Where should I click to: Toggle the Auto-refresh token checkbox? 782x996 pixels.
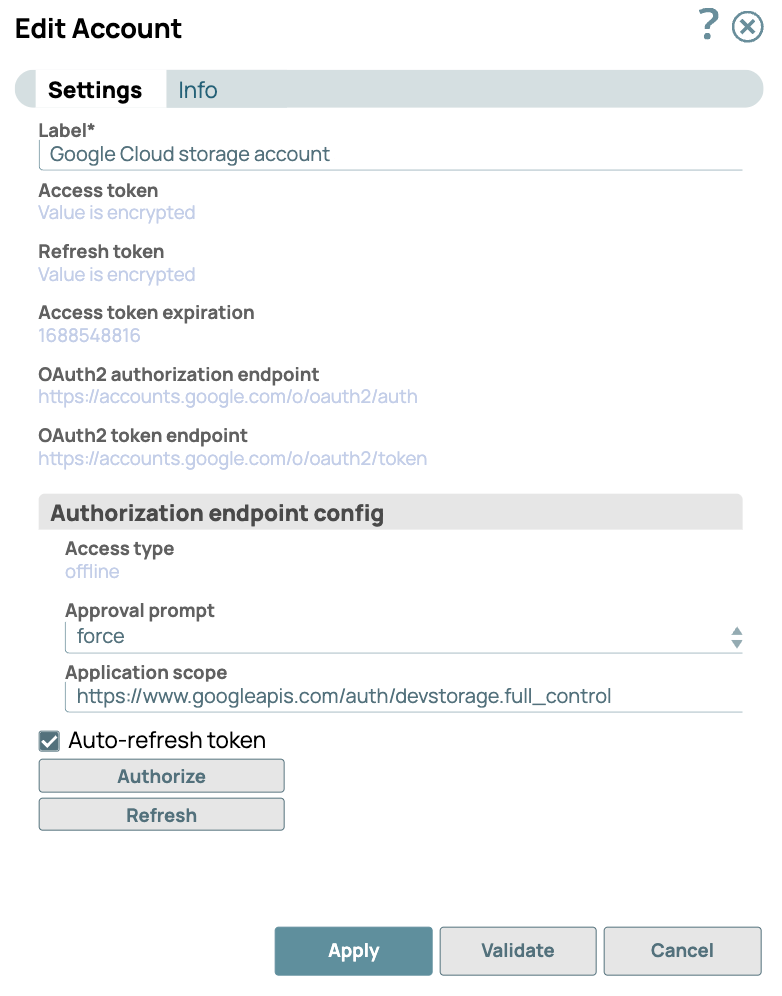tap(49, 741)
